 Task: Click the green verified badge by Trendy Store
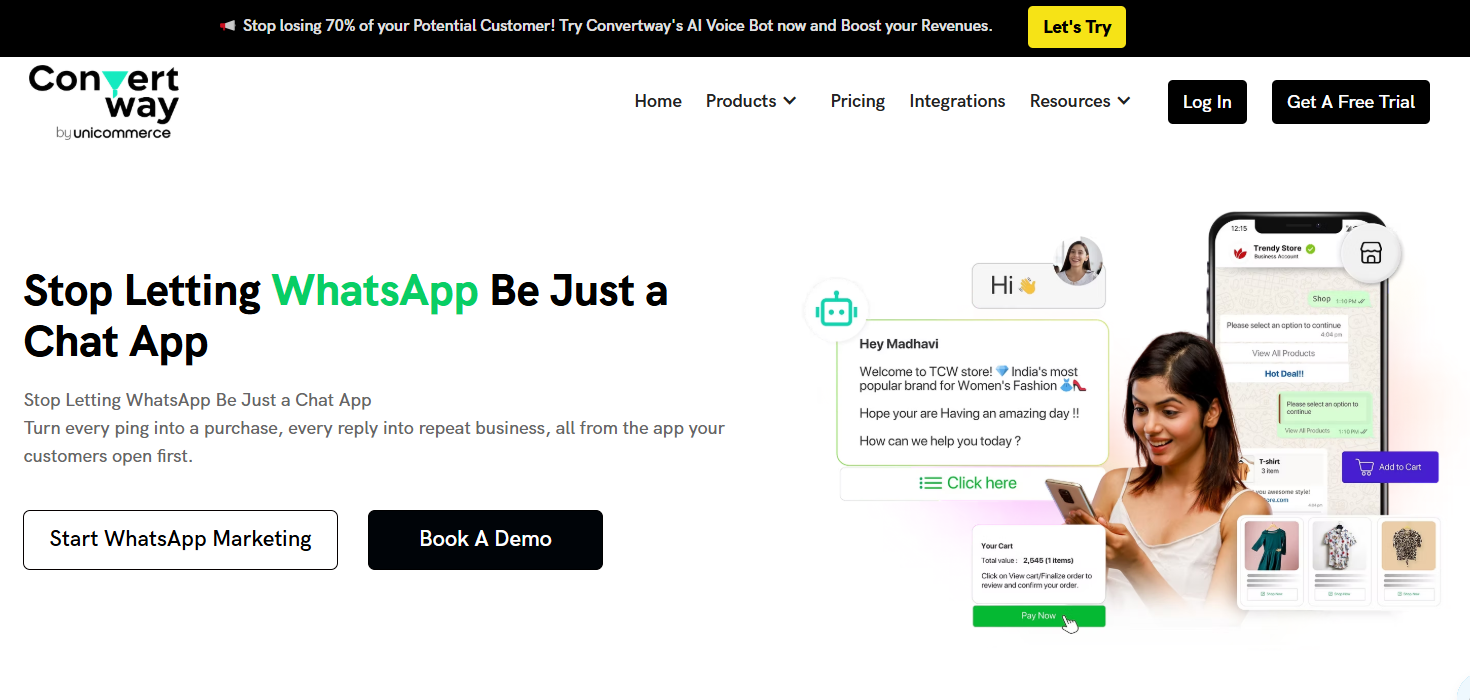pyautogui.click(x=1310, y=248)
